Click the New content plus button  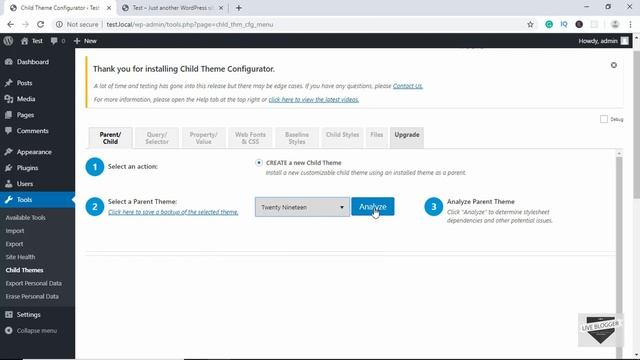[85, 41]
